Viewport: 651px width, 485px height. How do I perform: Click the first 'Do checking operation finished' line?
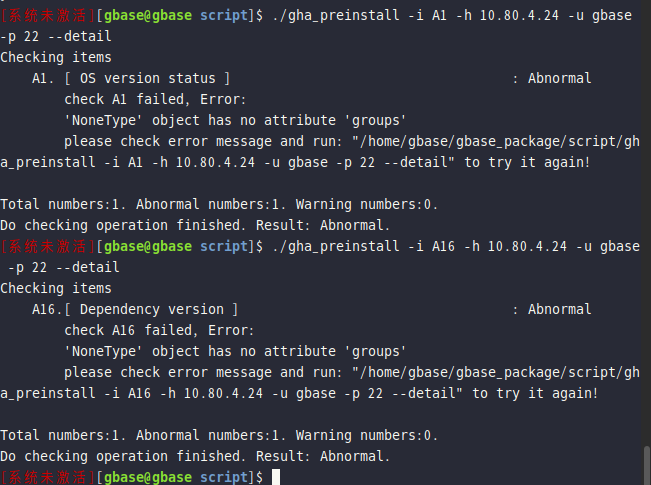coord(195,225)
